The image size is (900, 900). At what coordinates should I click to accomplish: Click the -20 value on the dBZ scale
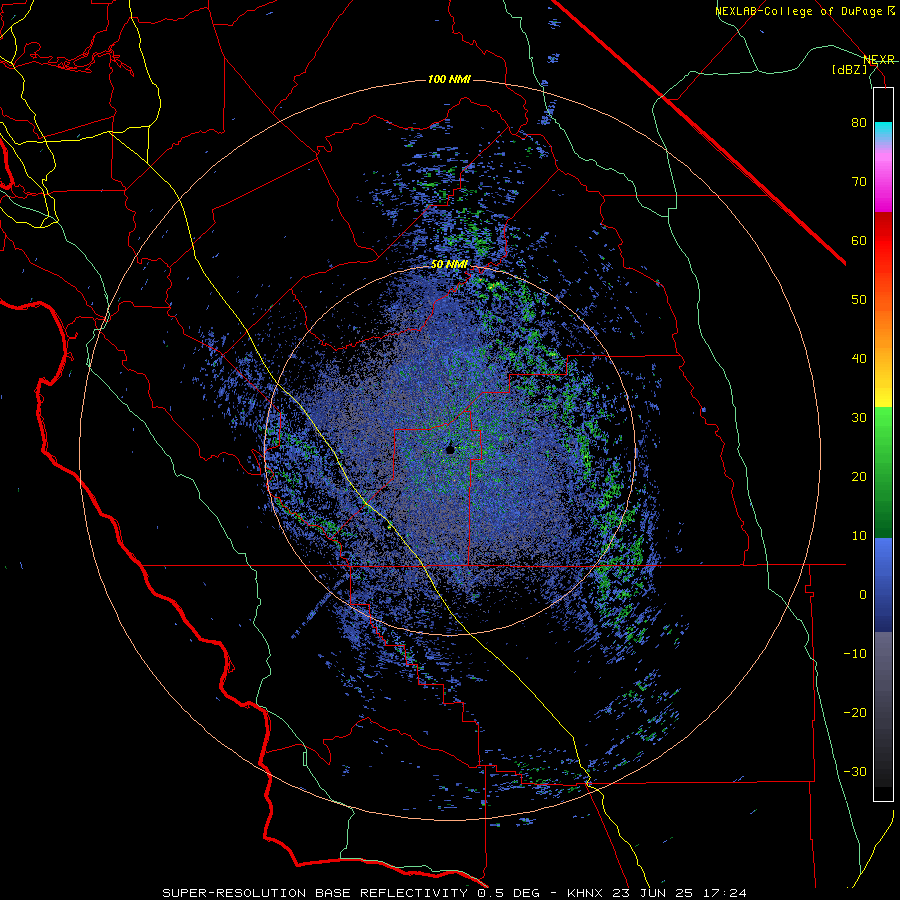(855, 712)
